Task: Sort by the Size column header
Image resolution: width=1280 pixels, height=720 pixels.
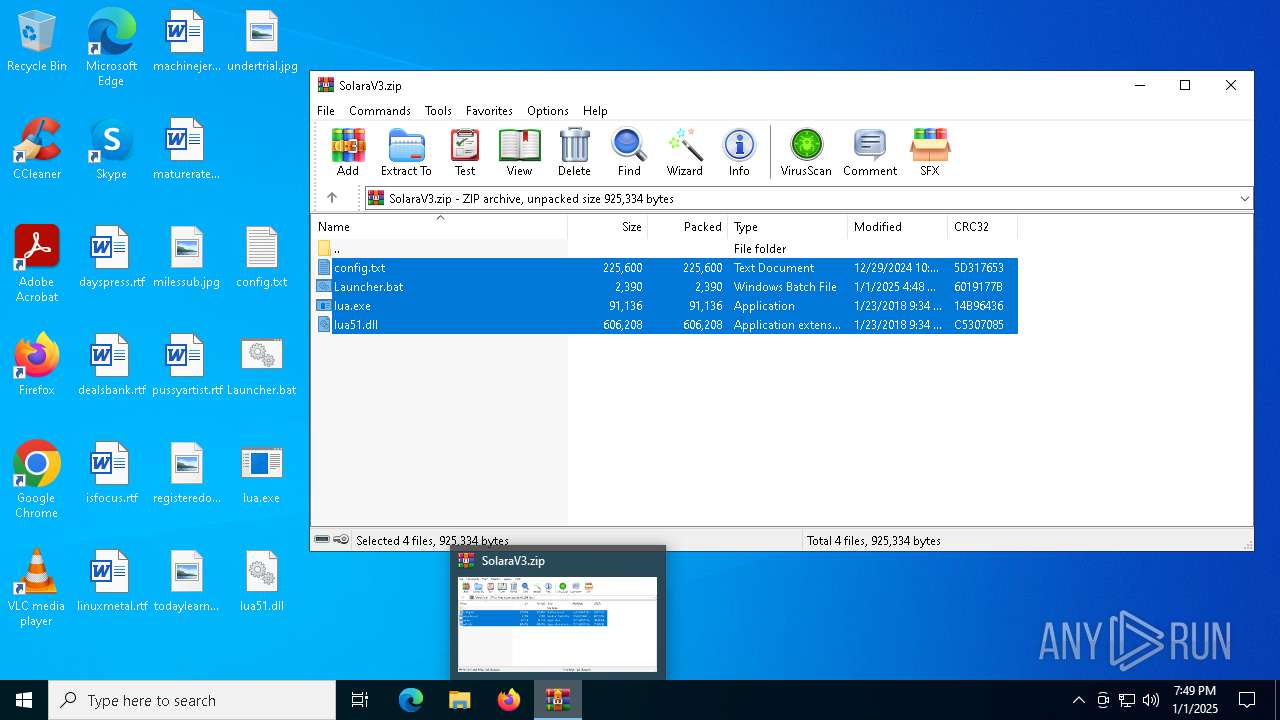Action: tap(608, 227)
